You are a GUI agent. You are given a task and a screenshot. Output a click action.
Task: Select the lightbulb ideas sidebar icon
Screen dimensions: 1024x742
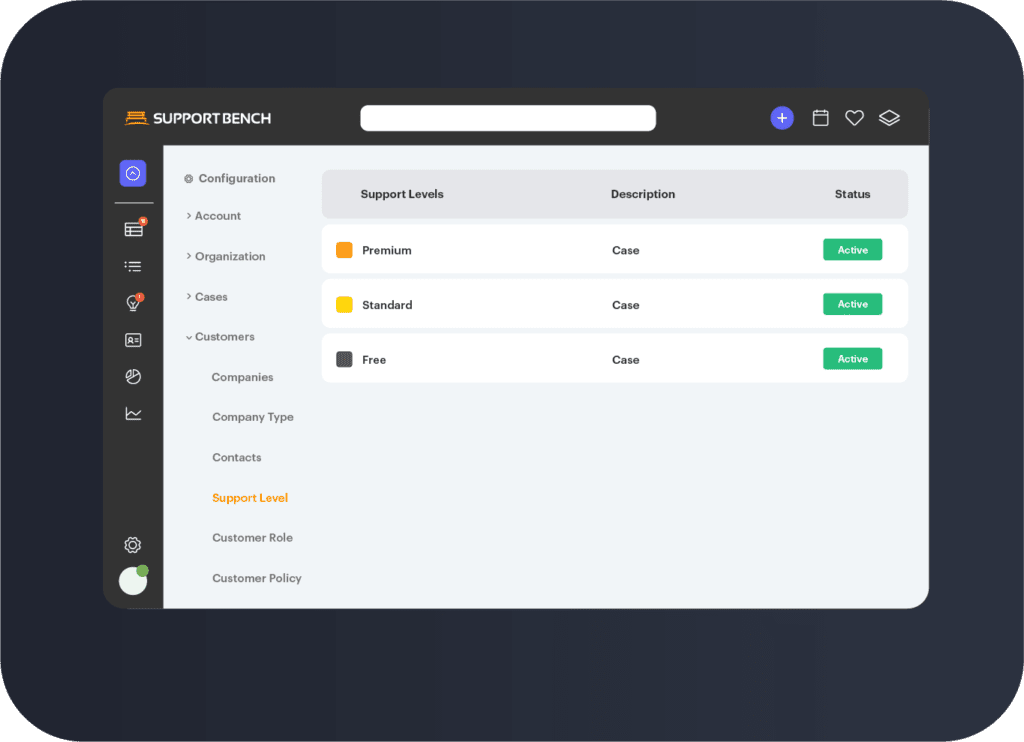[133, 303]
